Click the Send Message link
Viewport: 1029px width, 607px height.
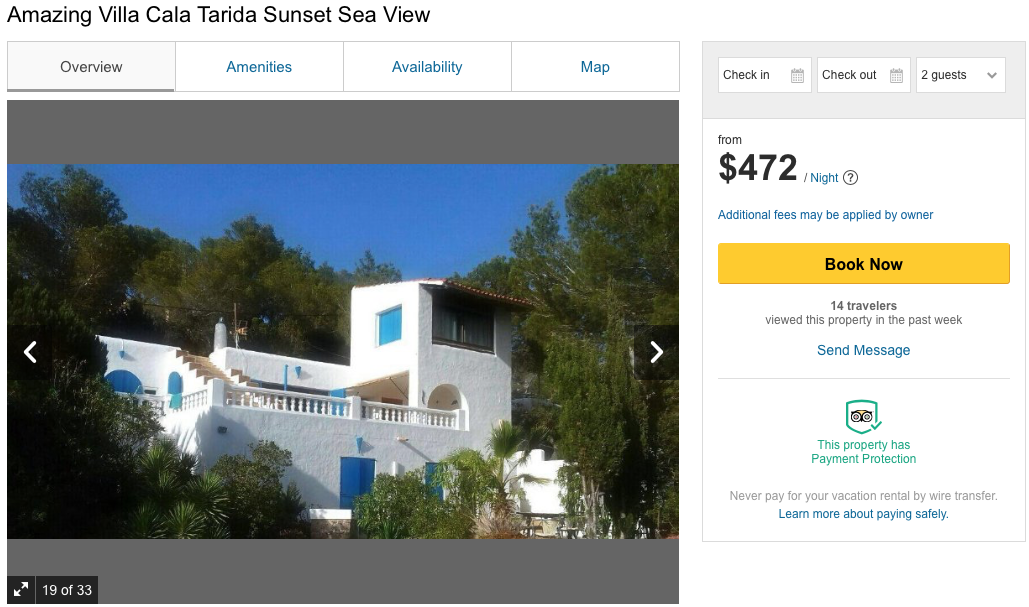(x=863, y=350)
